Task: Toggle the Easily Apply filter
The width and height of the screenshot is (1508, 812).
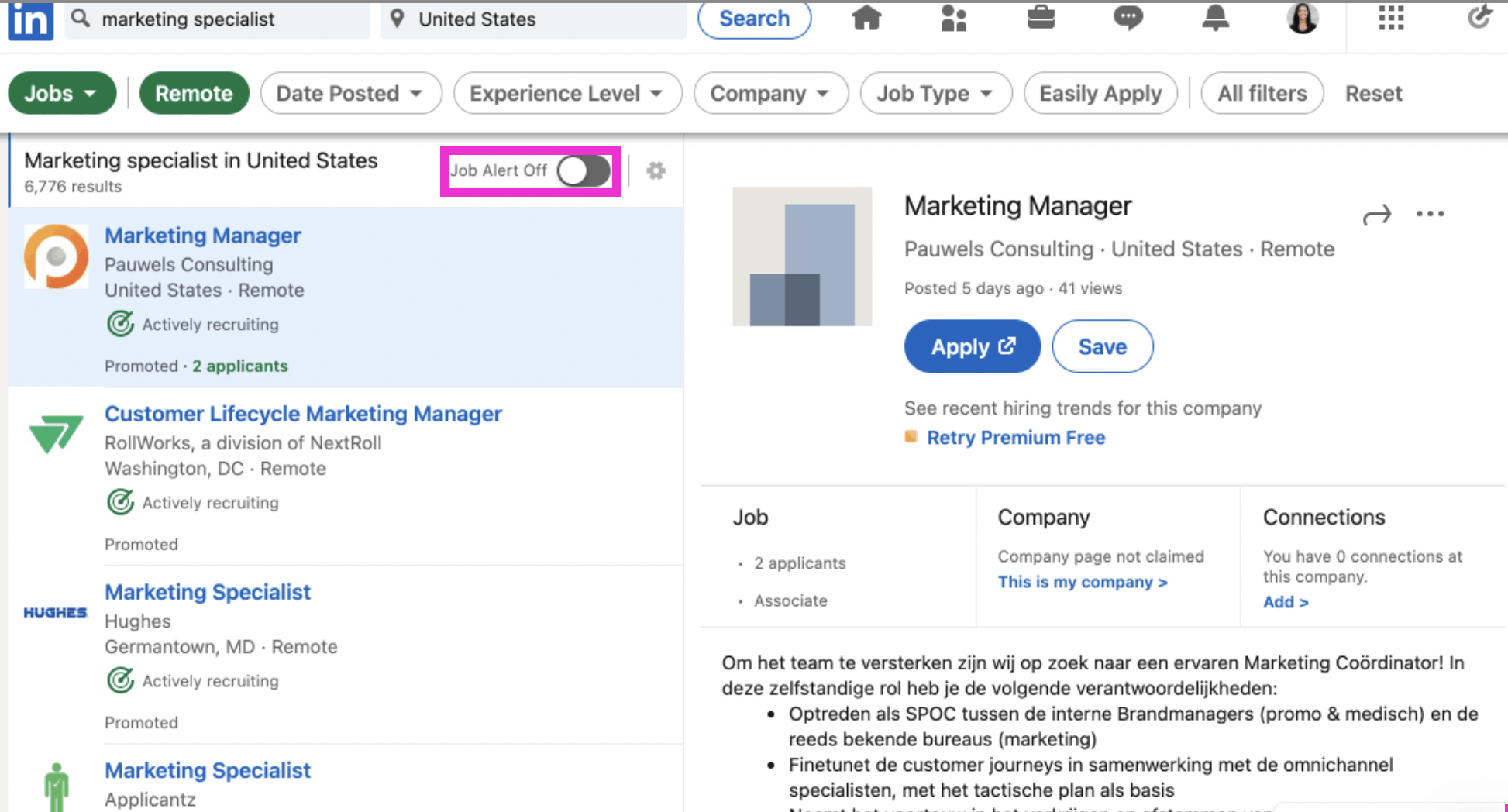Action: [x=1100, y=93]
